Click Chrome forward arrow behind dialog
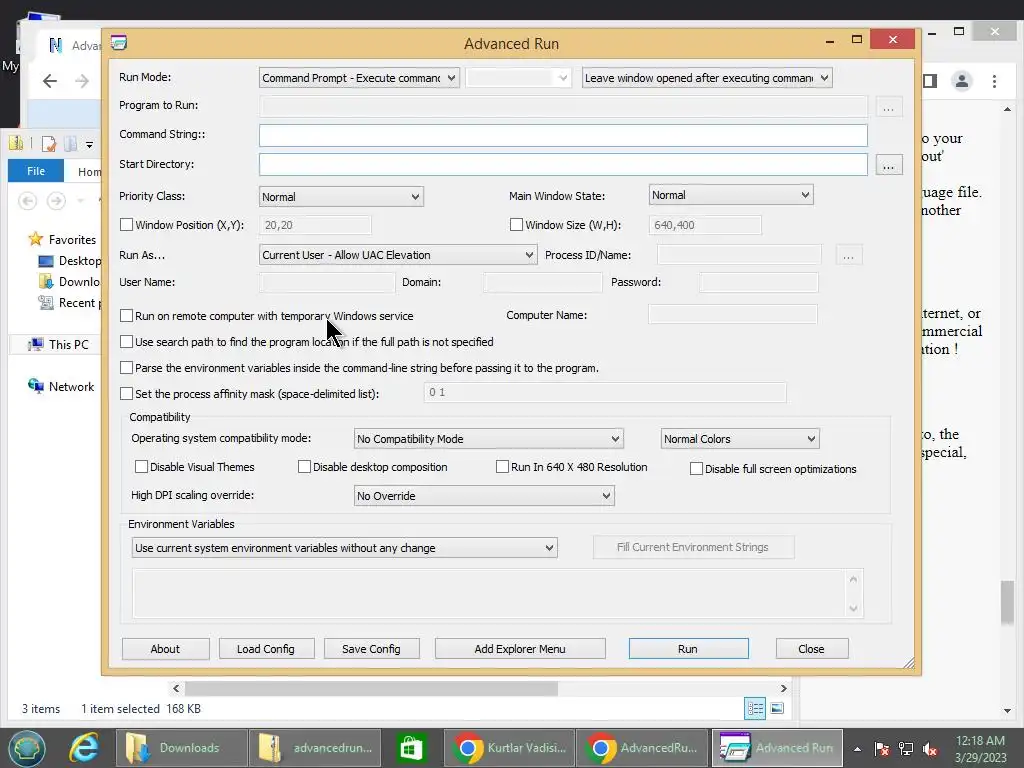1024x768 pixels. pos(82,81)
